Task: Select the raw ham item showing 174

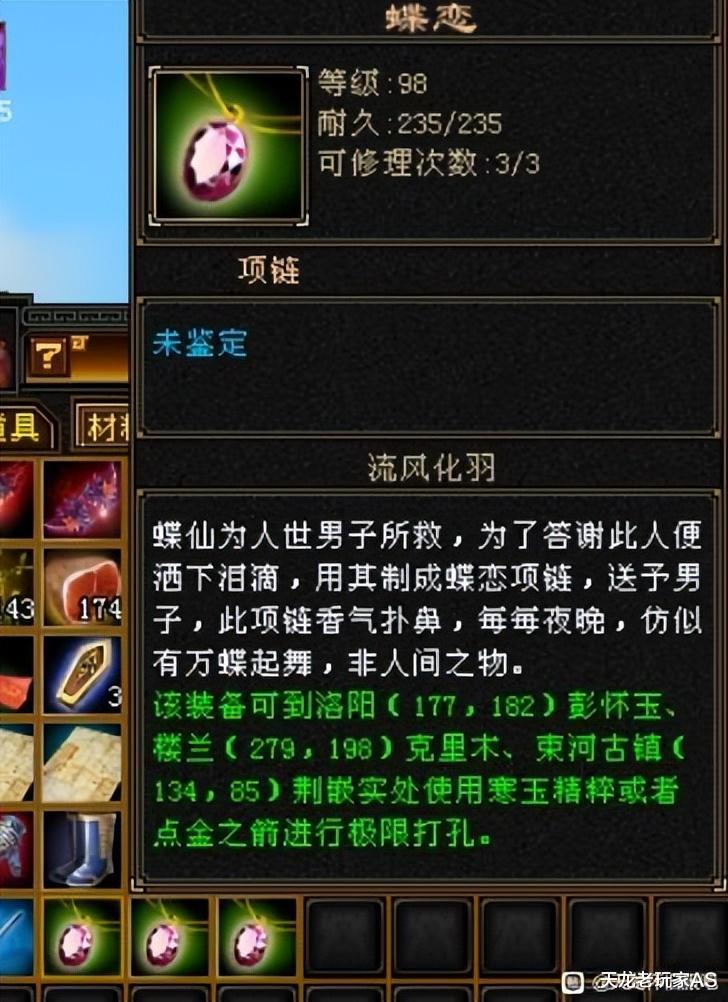Action: [82, 587]
